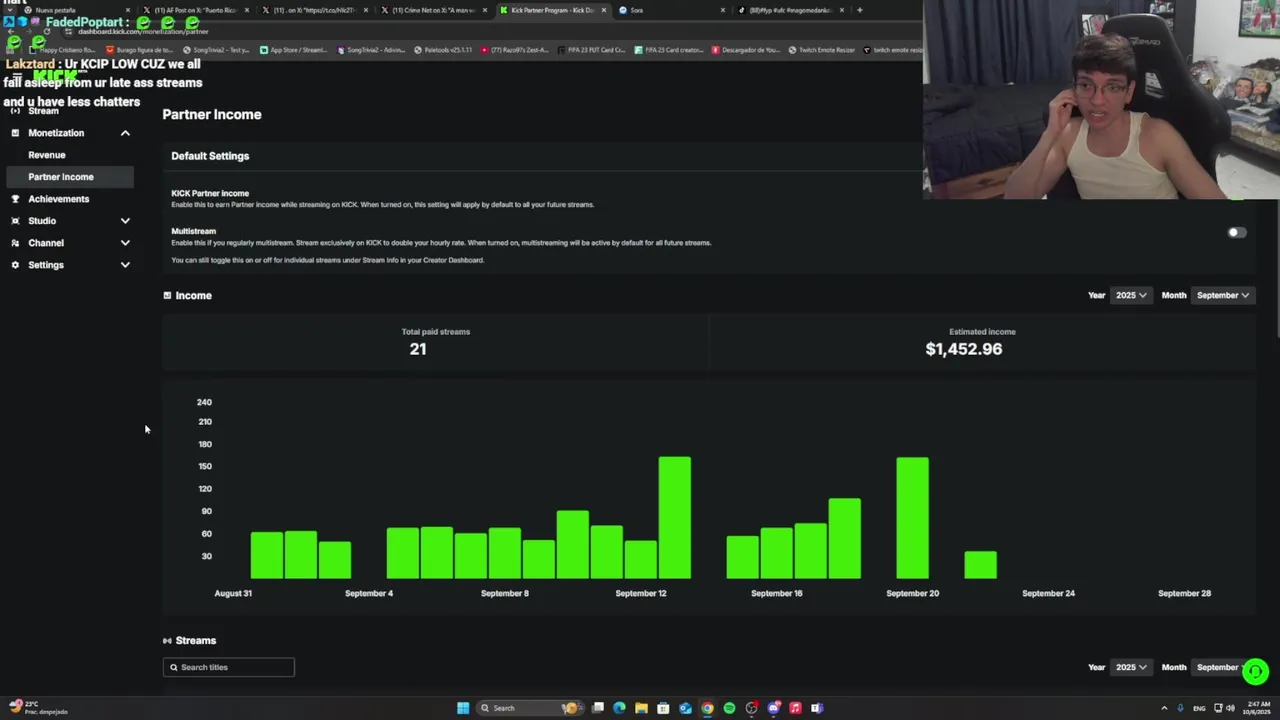
Task: Open the Twitch Emote Resizer bookmark
Action: 821,50
